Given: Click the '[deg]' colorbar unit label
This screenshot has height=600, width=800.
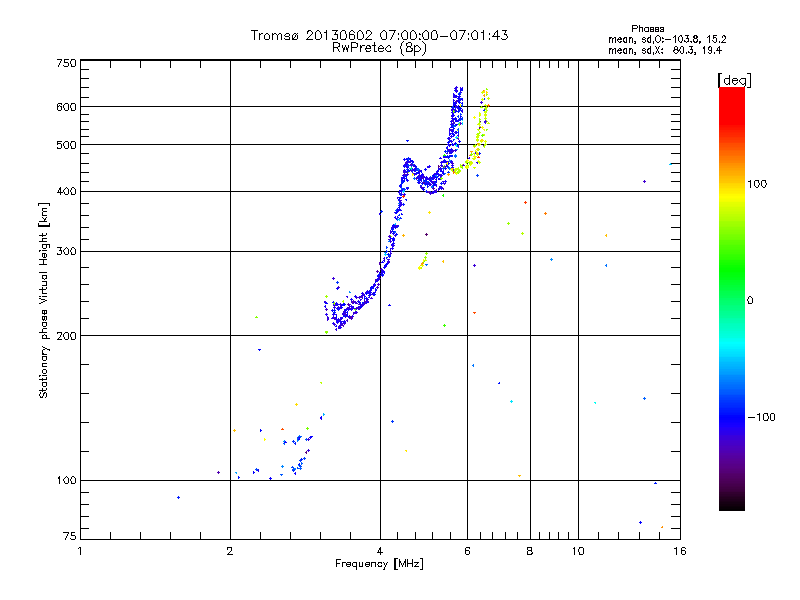Looking at the screenshot, I should point(734,80).
